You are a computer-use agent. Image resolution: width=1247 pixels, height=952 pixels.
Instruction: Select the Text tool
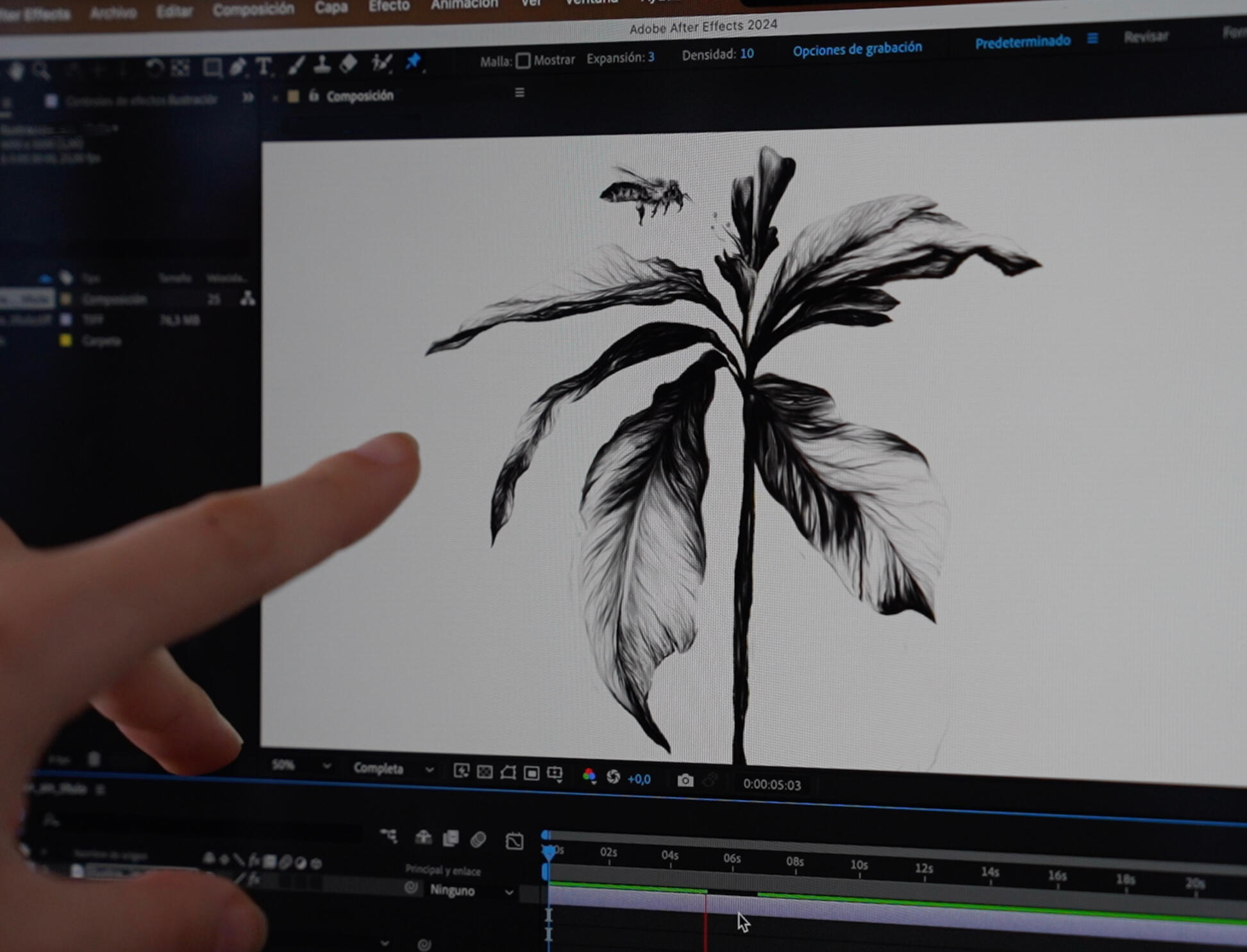263,67
